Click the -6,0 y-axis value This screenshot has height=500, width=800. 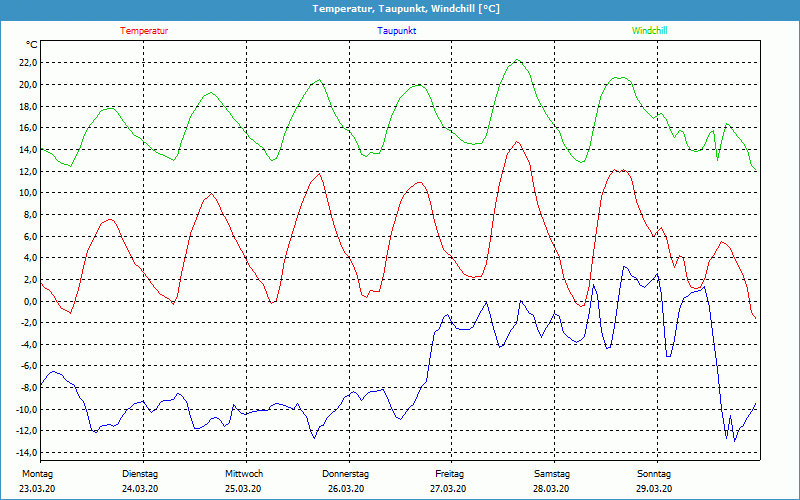point(29,366)
